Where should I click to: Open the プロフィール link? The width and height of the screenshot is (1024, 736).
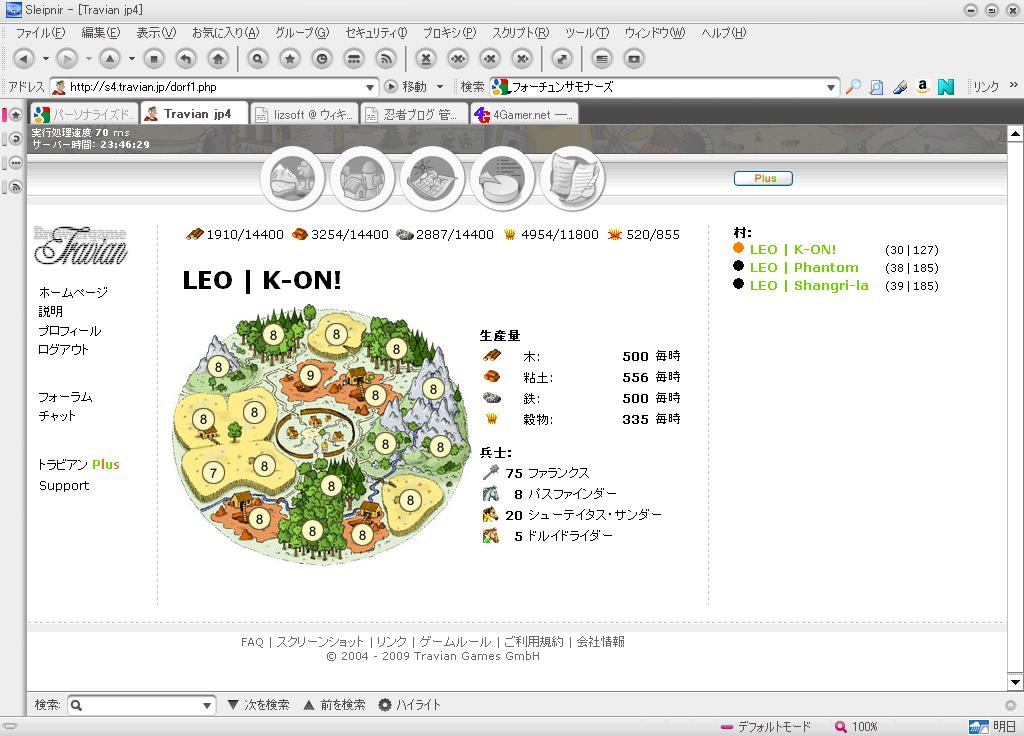tap(70, 330)
